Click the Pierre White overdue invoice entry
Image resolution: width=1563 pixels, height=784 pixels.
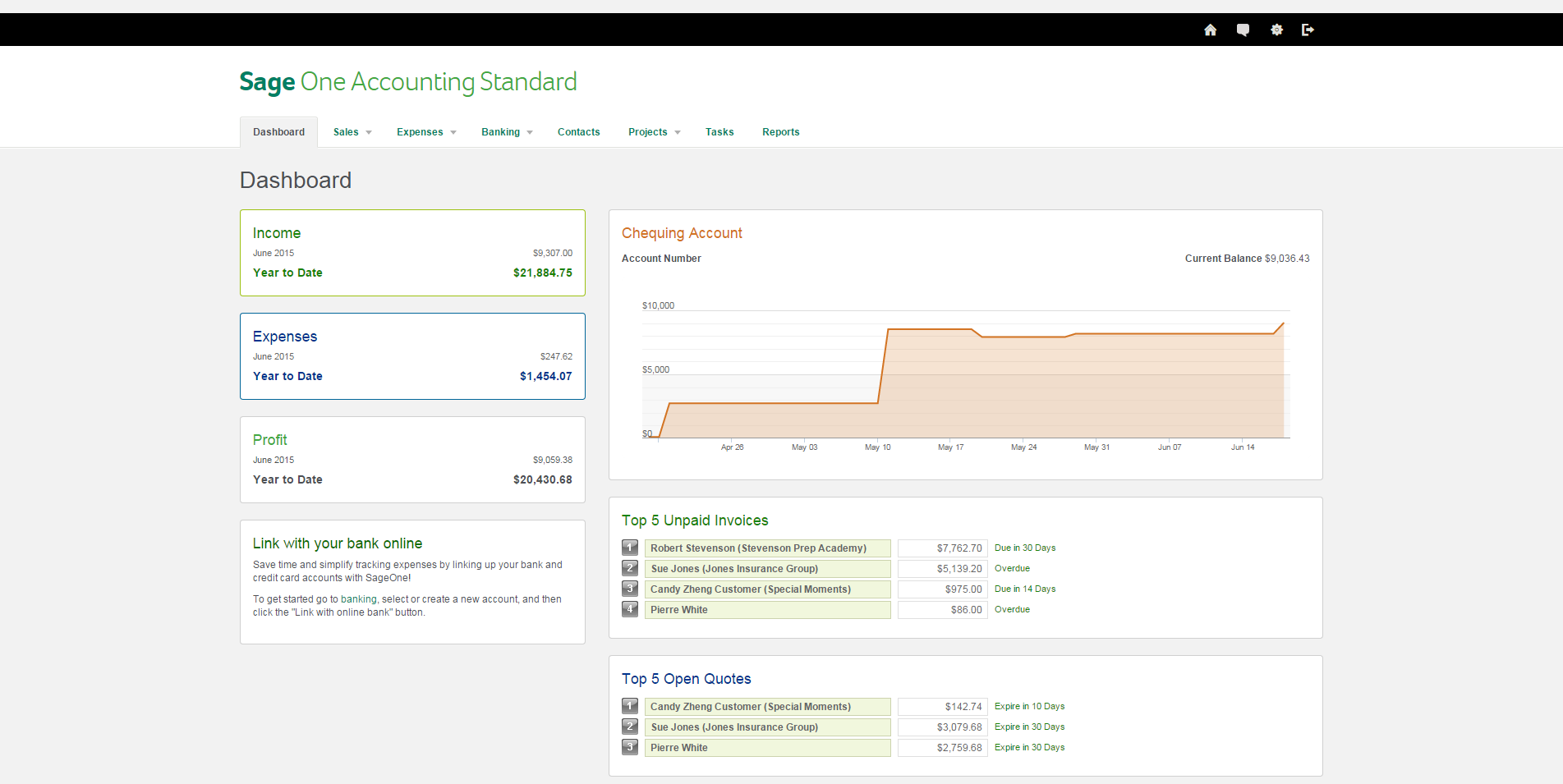[x=766, y=609]
